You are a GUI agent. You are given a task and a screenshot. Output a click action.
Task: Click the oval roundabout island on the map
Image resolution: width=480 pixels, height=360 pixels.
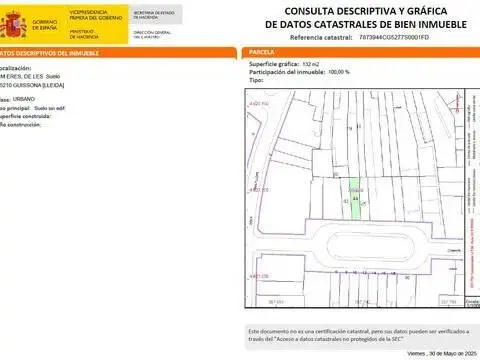[x=371, y=247]
